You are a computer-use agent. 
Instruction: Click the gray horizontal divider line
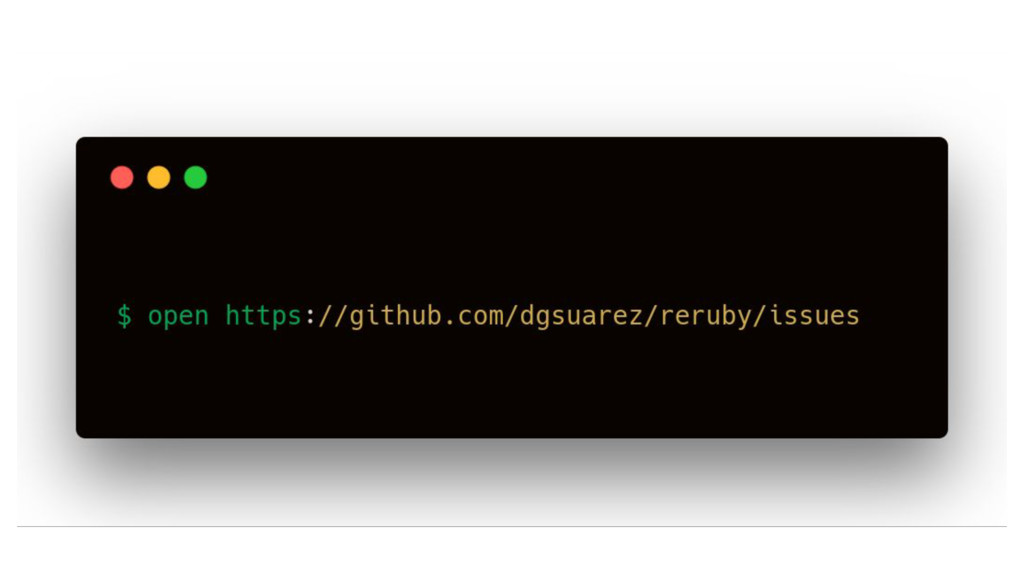pyautogui.click(x=512, y=526)
